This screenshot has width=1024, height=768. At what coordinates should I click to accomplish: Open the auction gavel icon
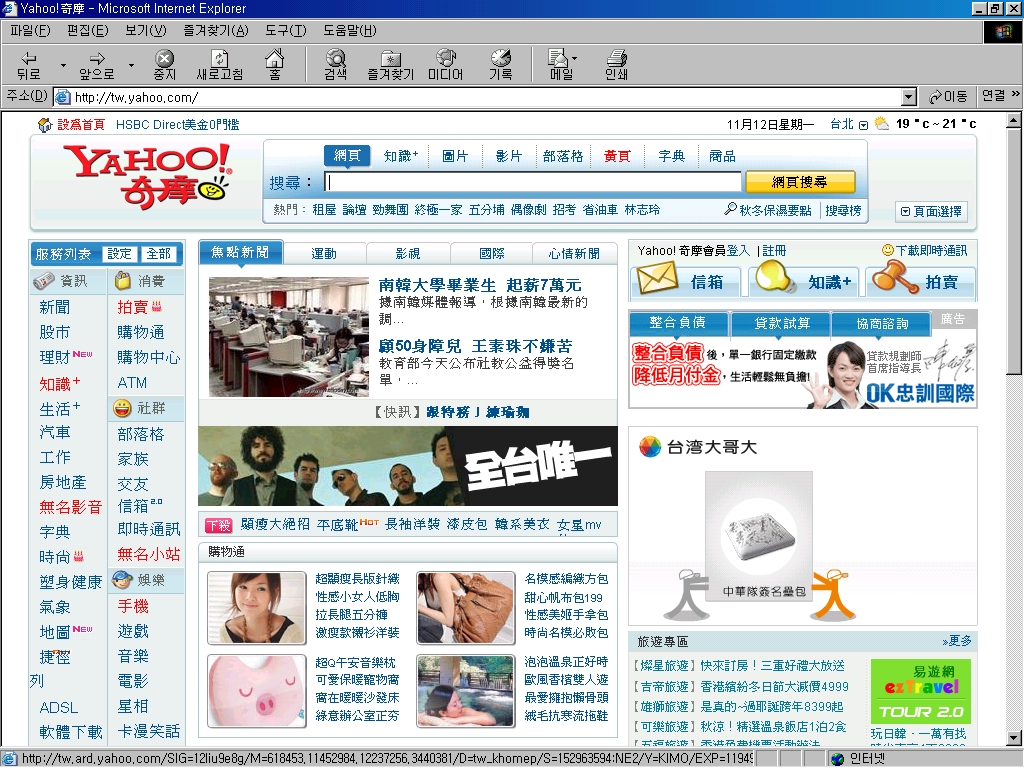tap(895, 277)
